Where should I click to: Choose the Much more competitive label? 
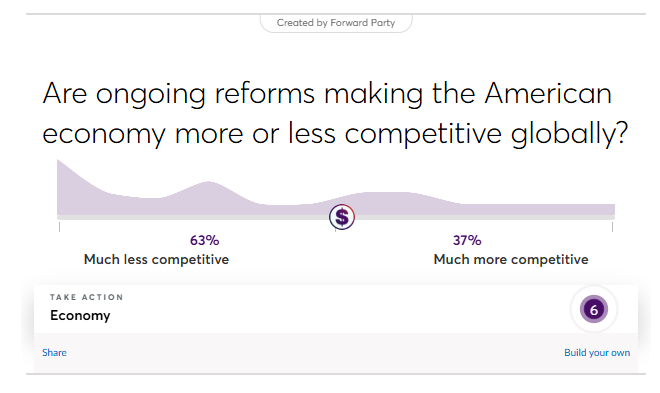coord(511,259)
